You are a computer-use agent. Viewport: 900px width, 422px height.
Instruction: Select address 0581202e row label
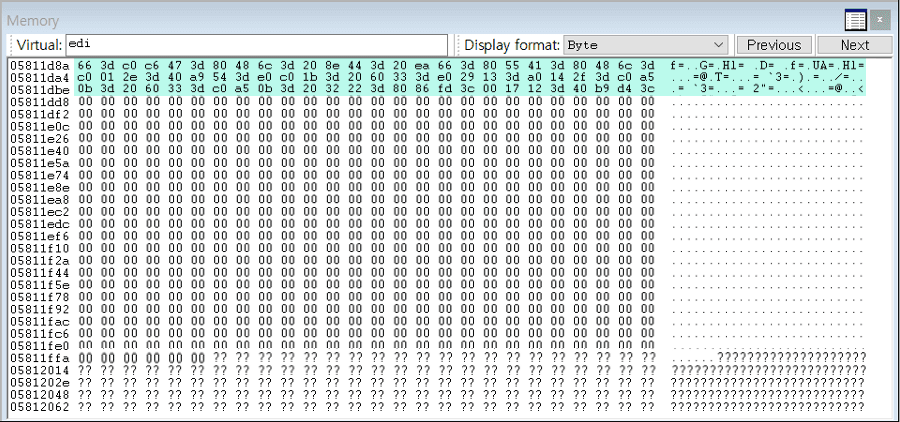click(x=40, y=382)
